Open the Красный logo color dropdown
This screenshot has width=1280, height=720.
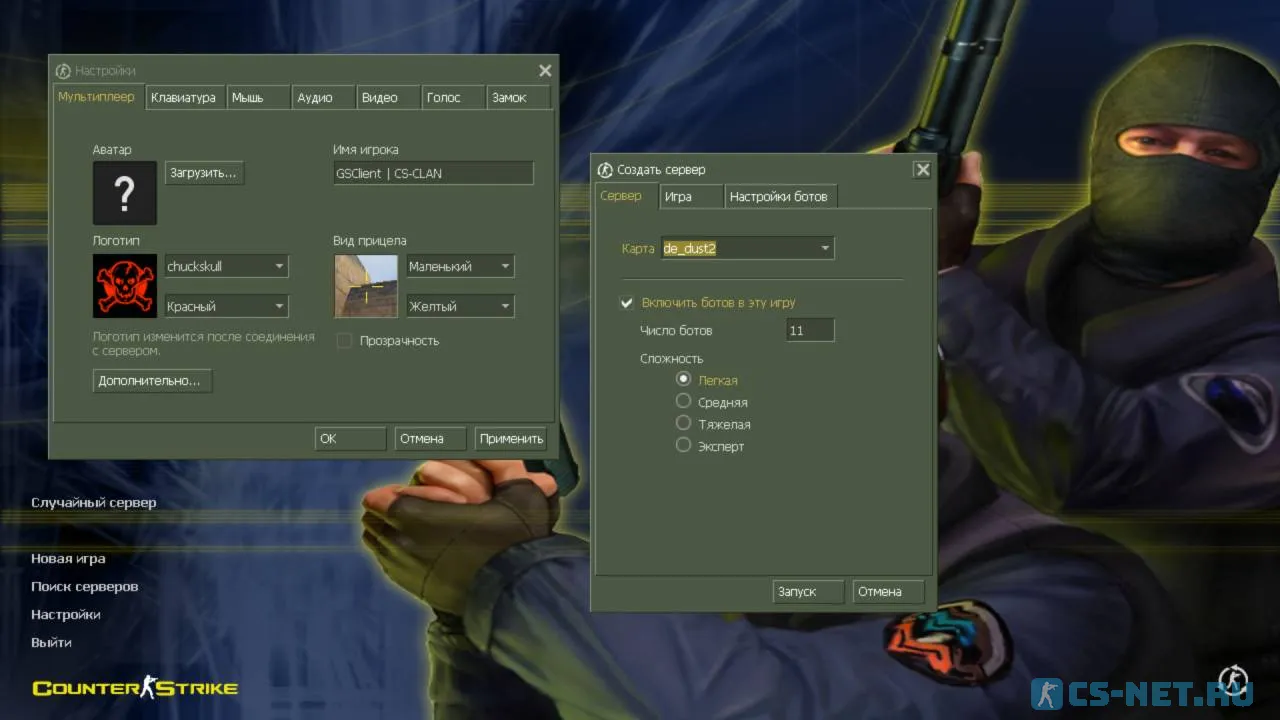226,306
